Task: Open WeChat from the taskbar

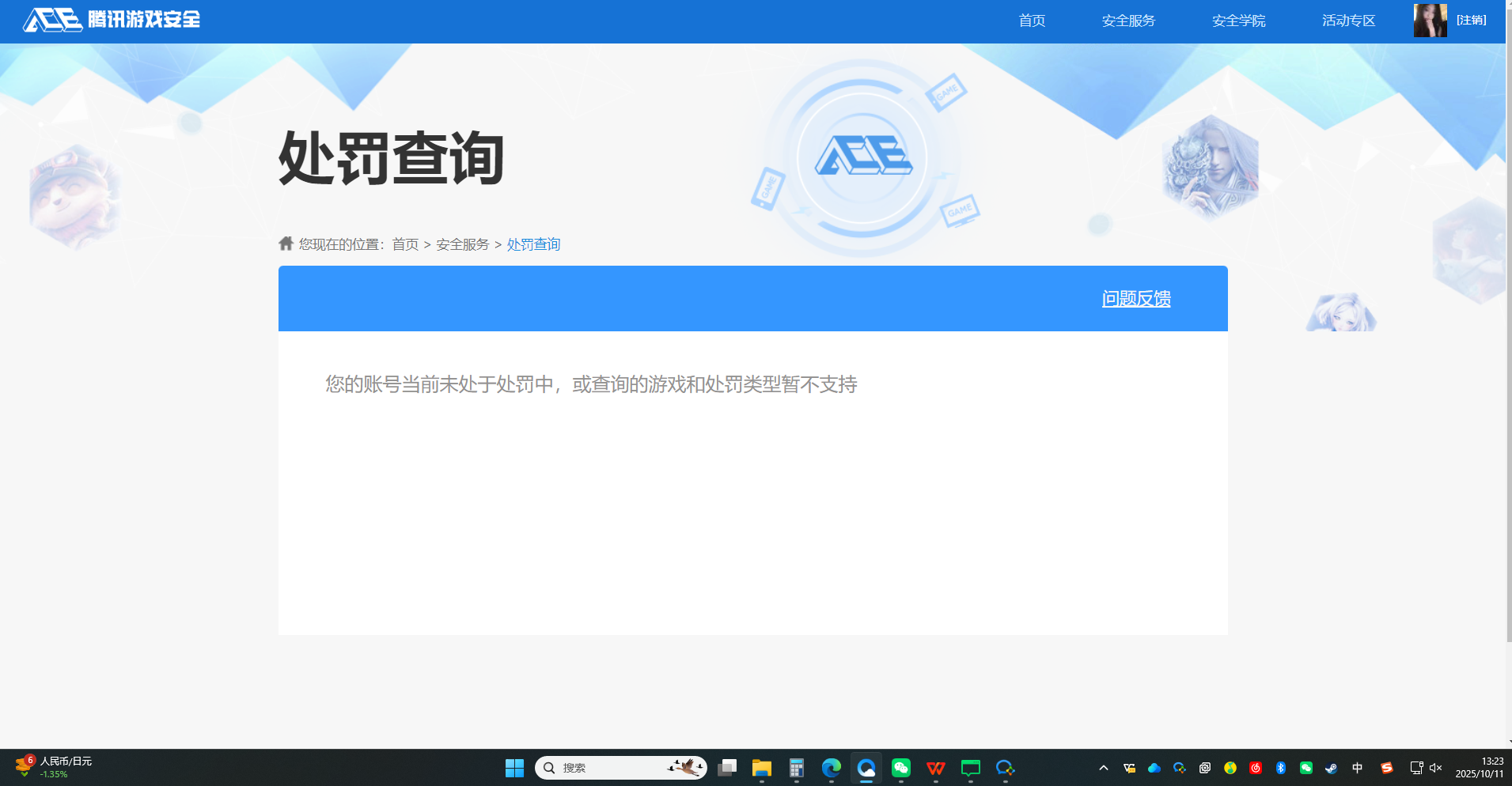Action: (900, 767)
